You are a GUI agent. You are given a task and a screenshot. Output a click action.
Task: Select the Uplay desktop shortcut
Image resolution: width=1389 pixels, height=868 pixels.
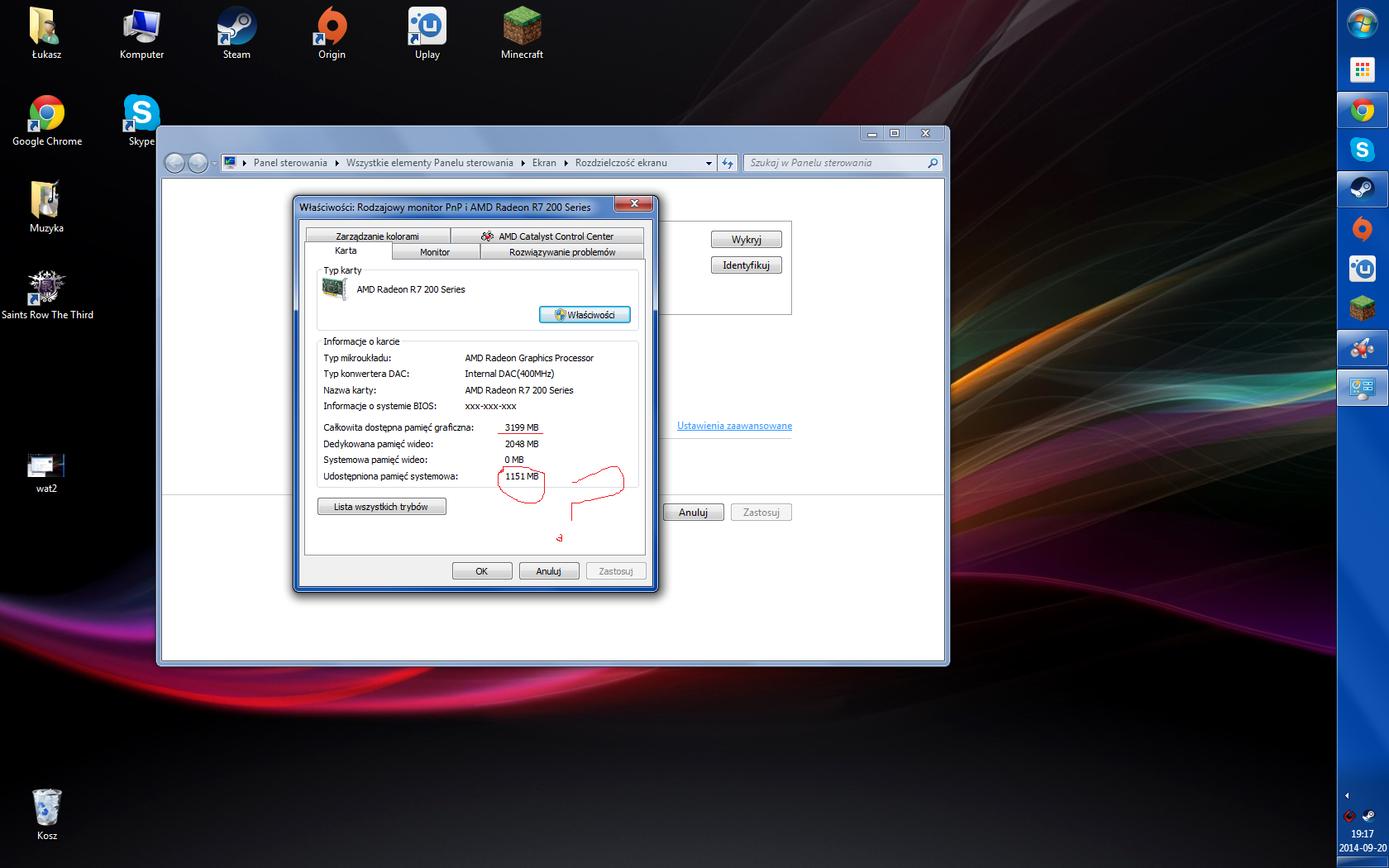coord(427,33)
